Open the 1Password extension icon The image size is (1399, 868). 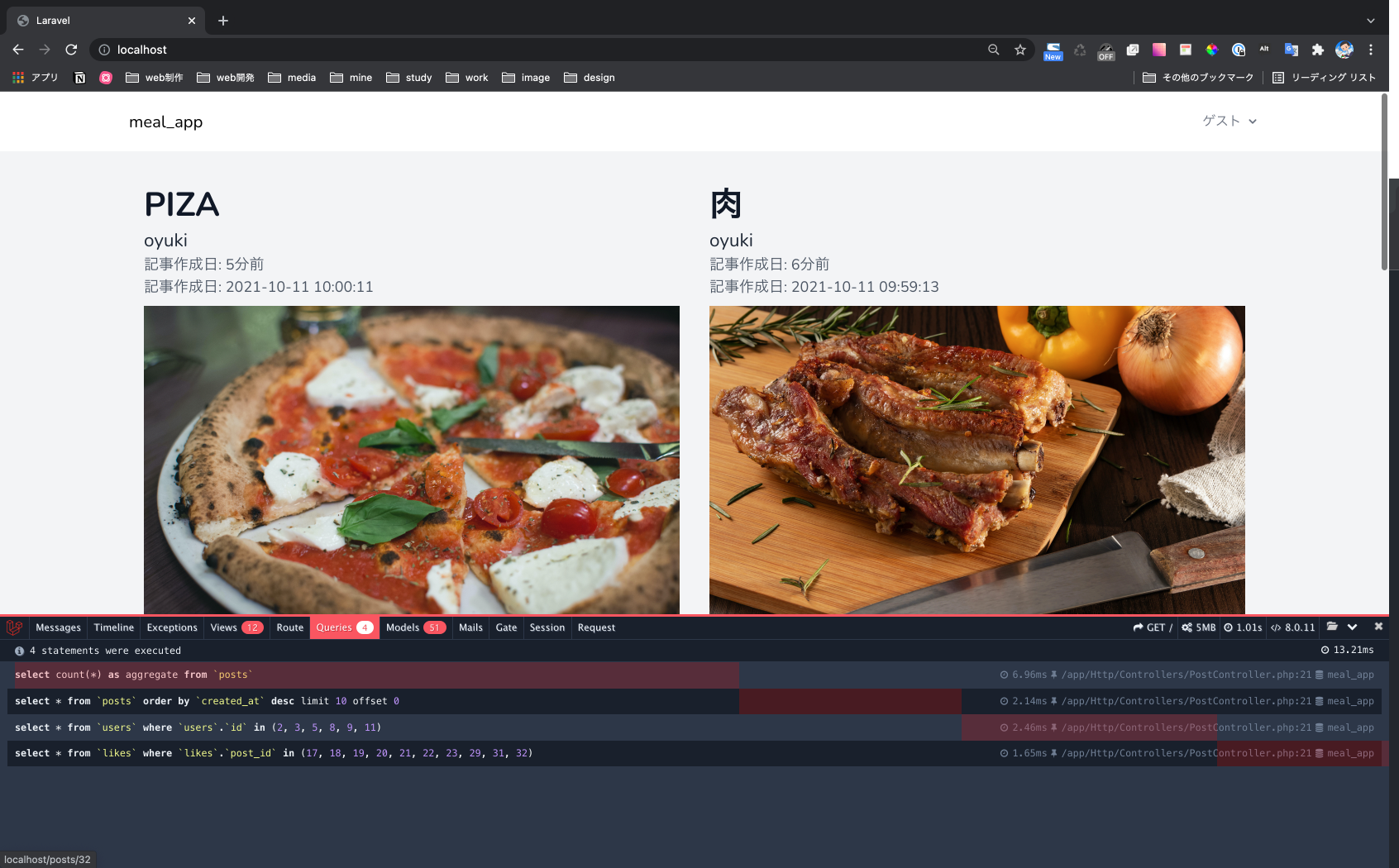pos(1238,50)
